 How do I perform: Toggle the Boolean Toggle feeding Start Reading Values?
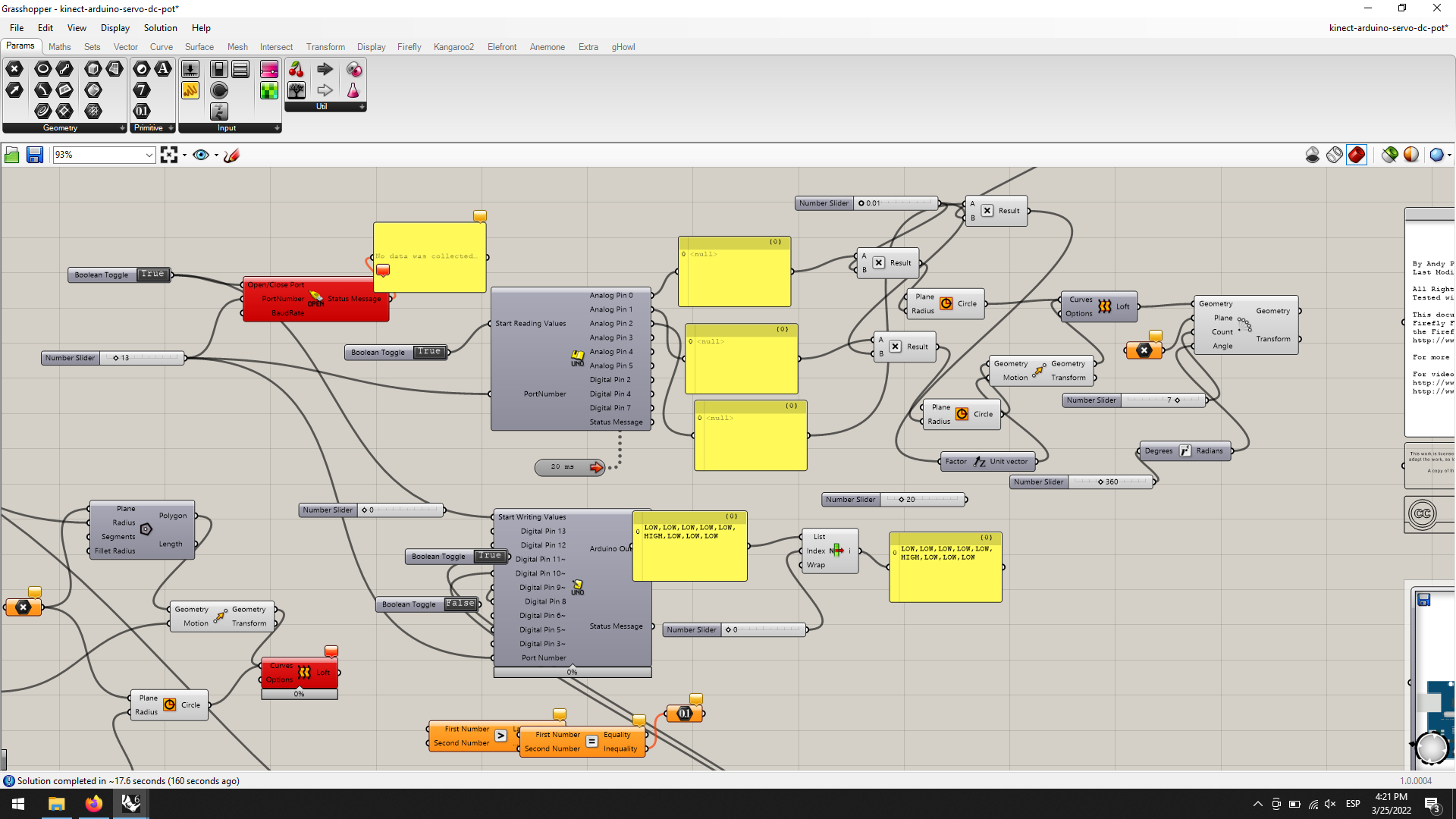[428, 352]
